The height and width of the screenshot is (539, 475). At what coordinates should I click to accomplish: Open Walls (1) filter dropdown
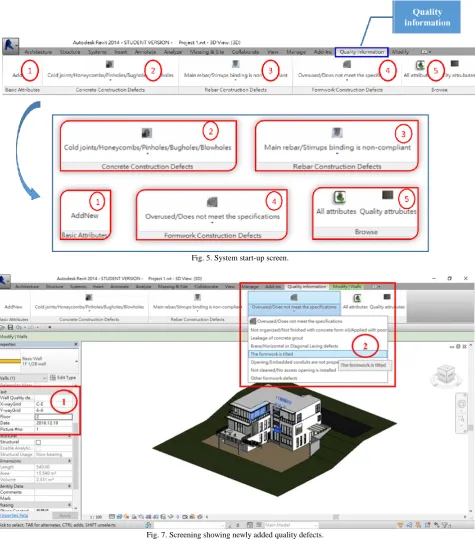(44, 378)
